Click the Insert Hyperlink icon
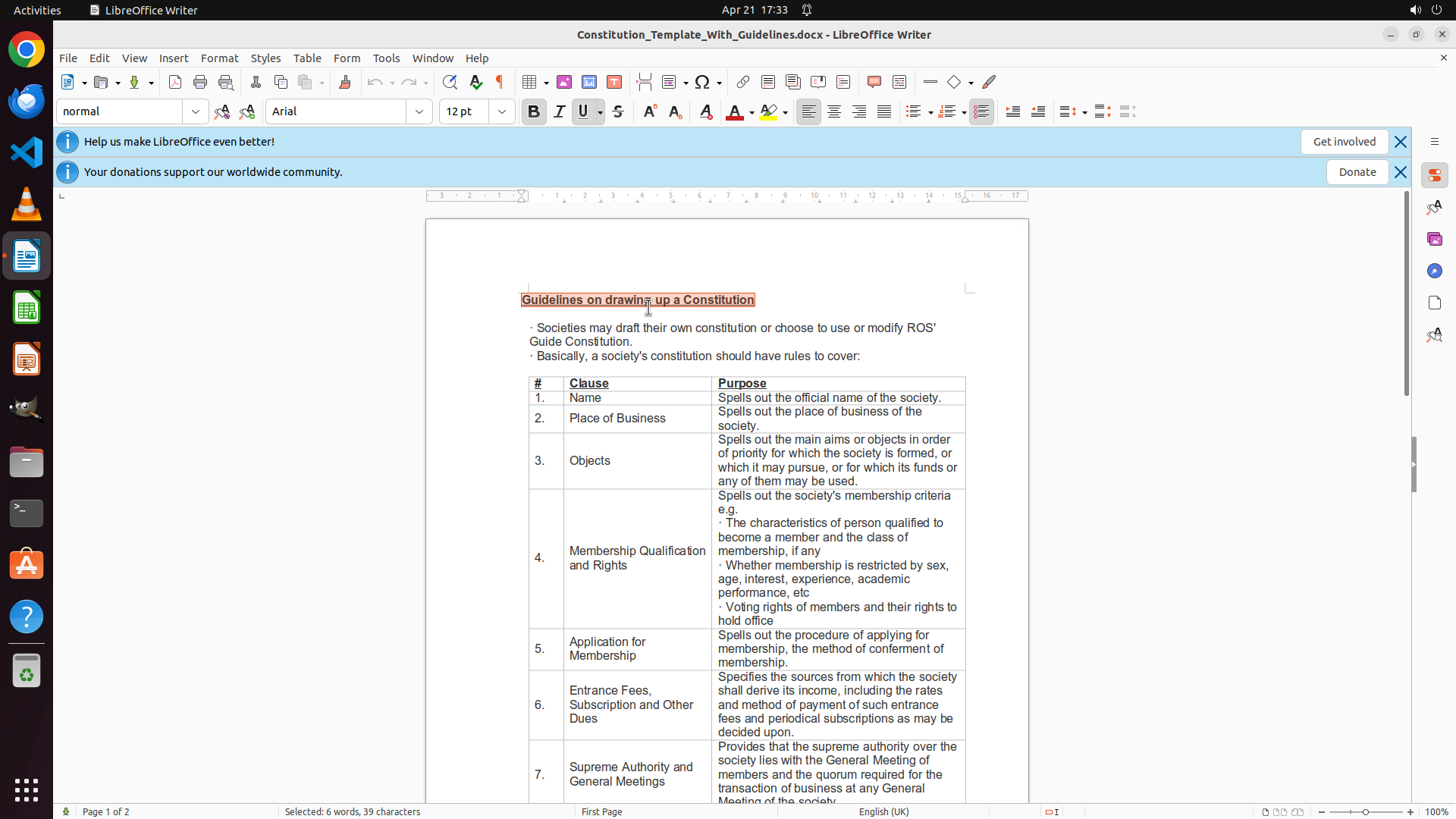 (x=743, y=82)
